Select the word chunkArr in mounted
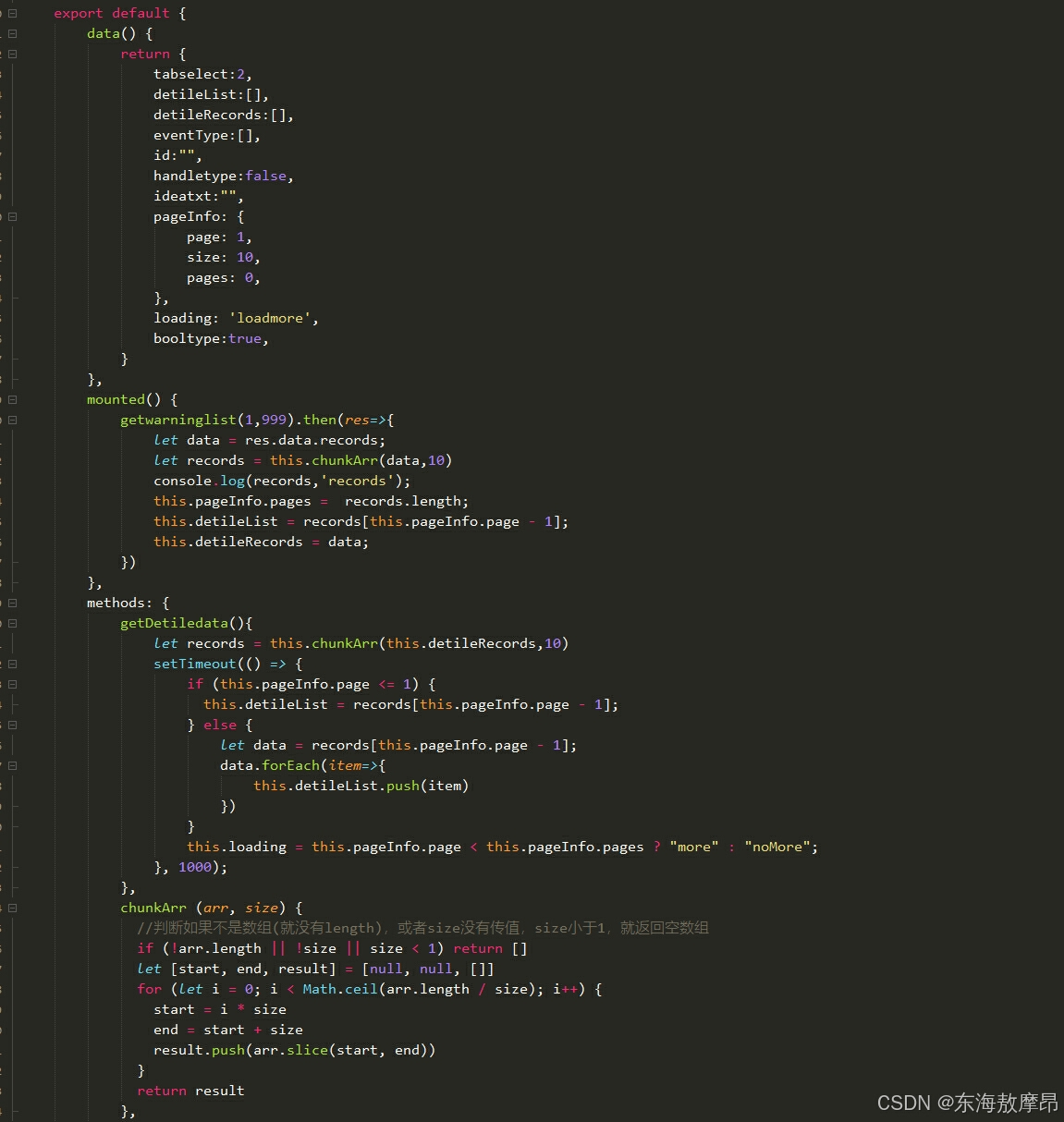Viewport: 1064px width, 1122px height. click(x=345, y=460)
